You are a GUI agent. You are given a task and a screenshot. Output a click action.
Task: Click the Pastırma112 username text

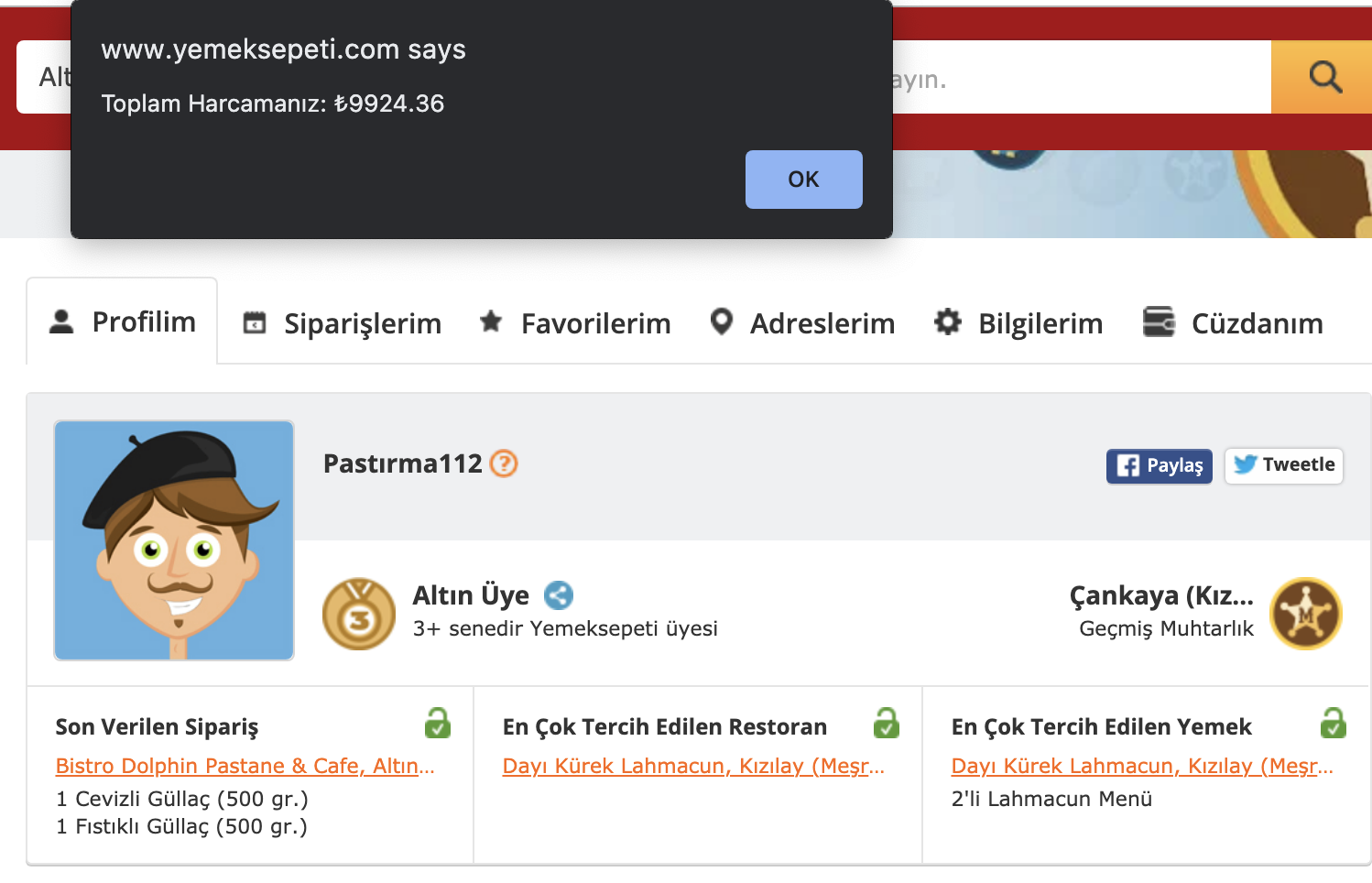click(x=403, y=463)
